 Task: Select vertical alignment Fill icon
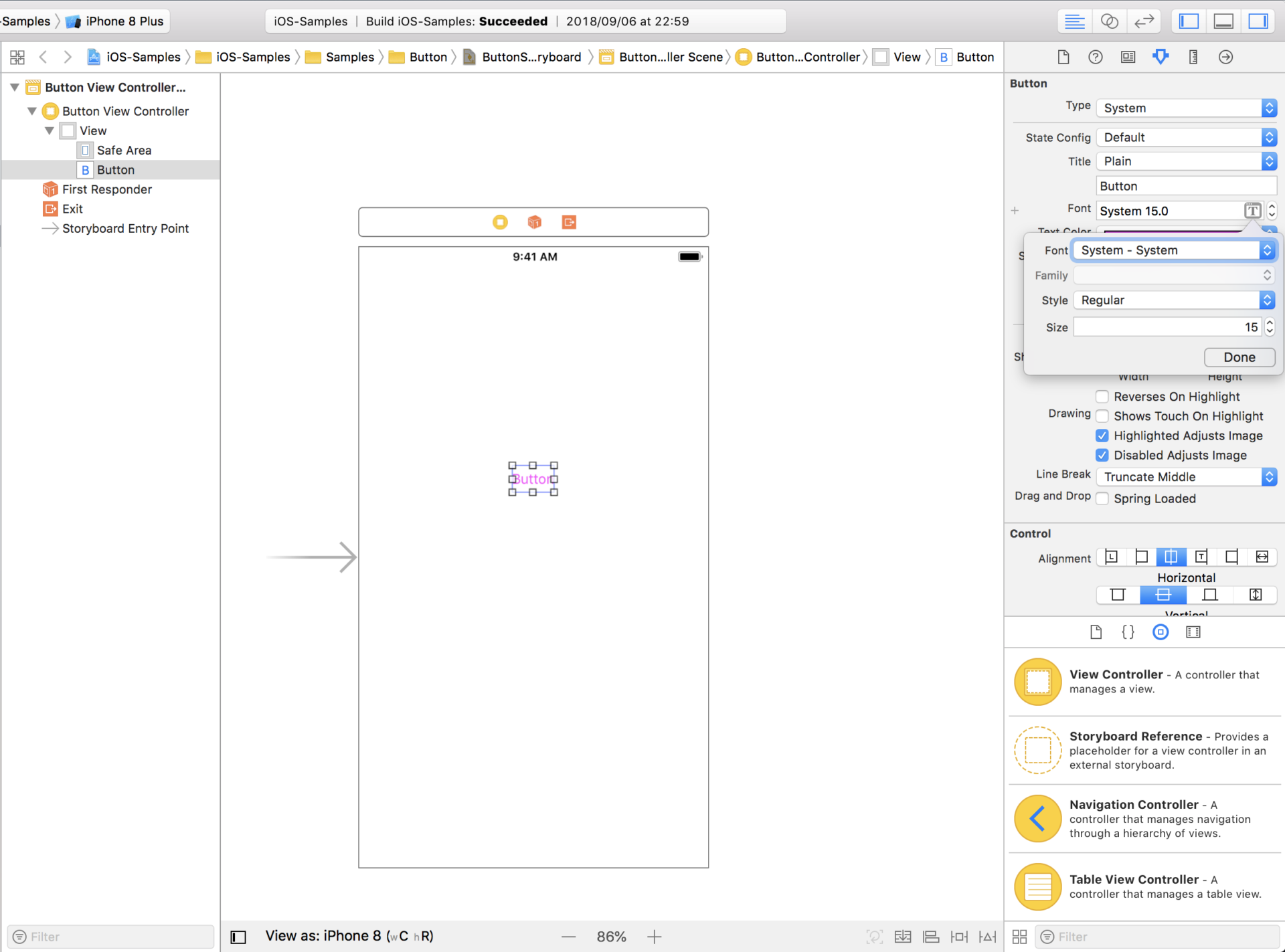click(x=1256, y=595)
